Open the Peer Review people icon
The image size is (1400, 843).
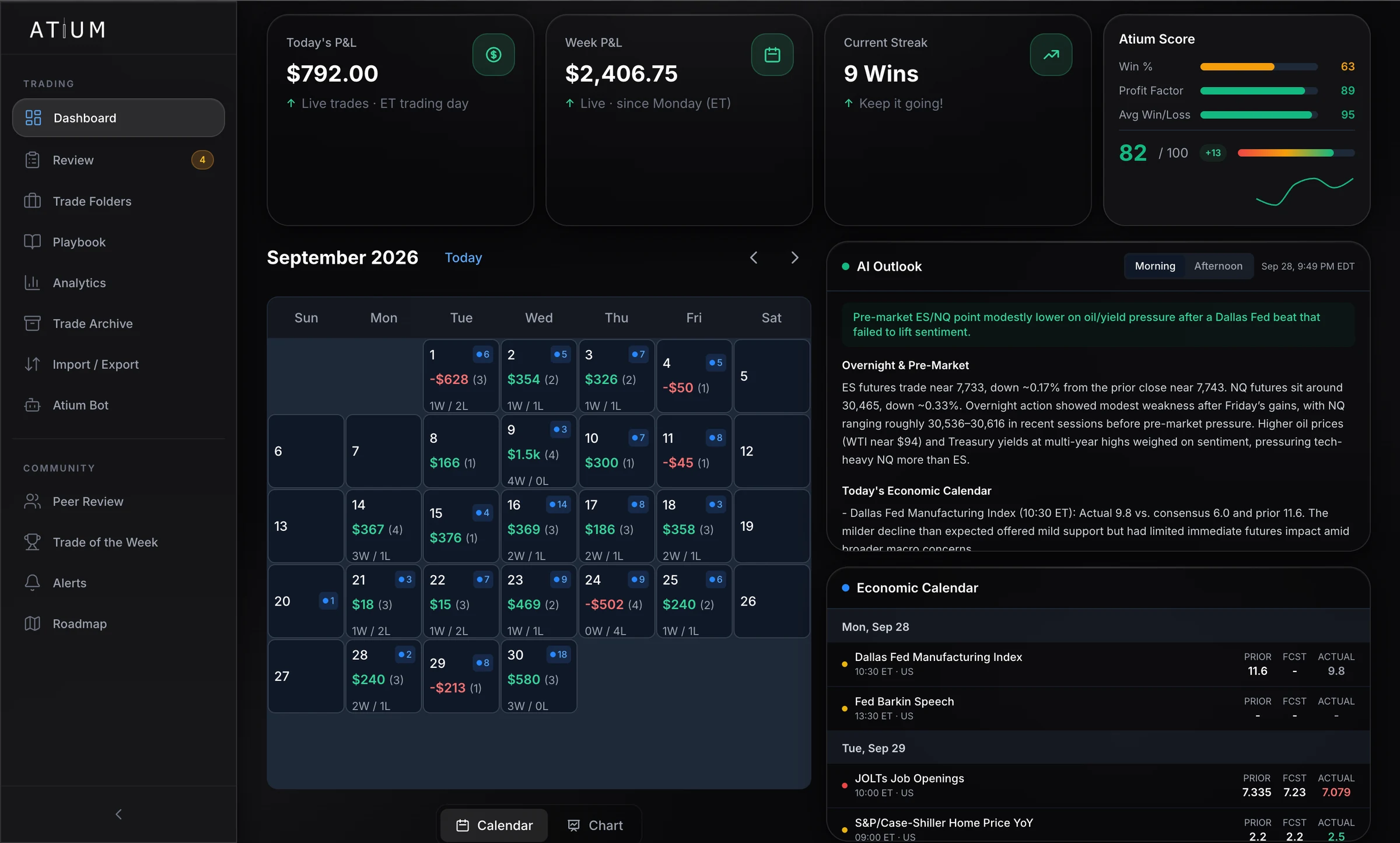33,501
